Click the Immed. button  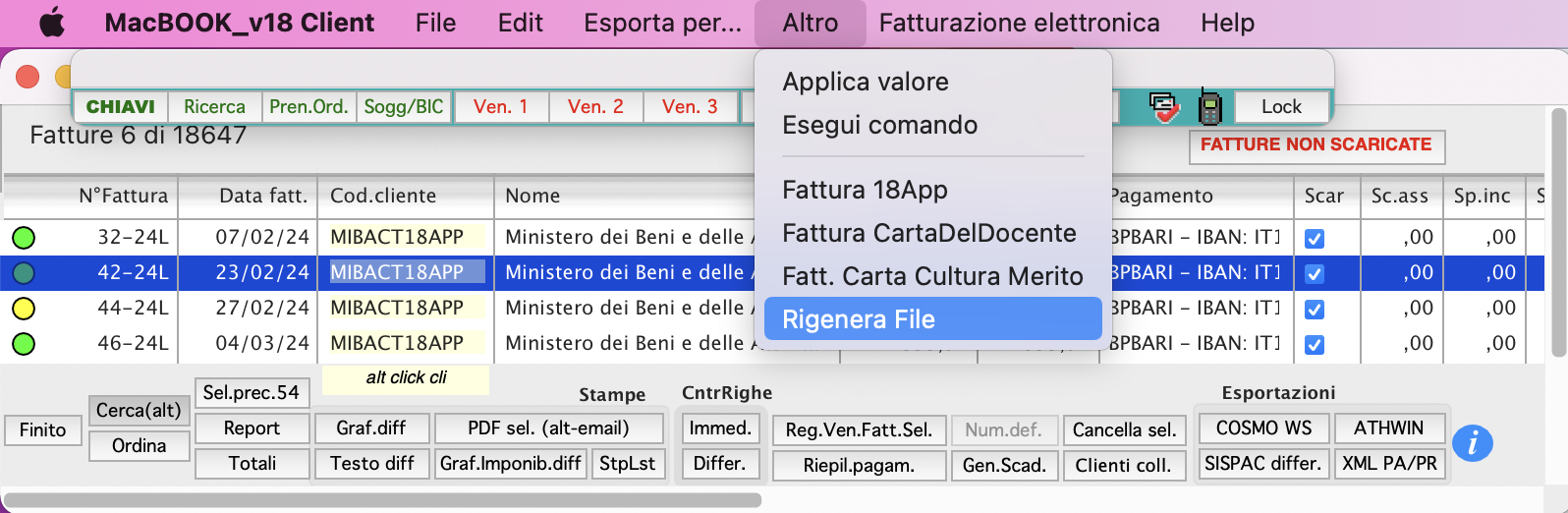[720, 427]
